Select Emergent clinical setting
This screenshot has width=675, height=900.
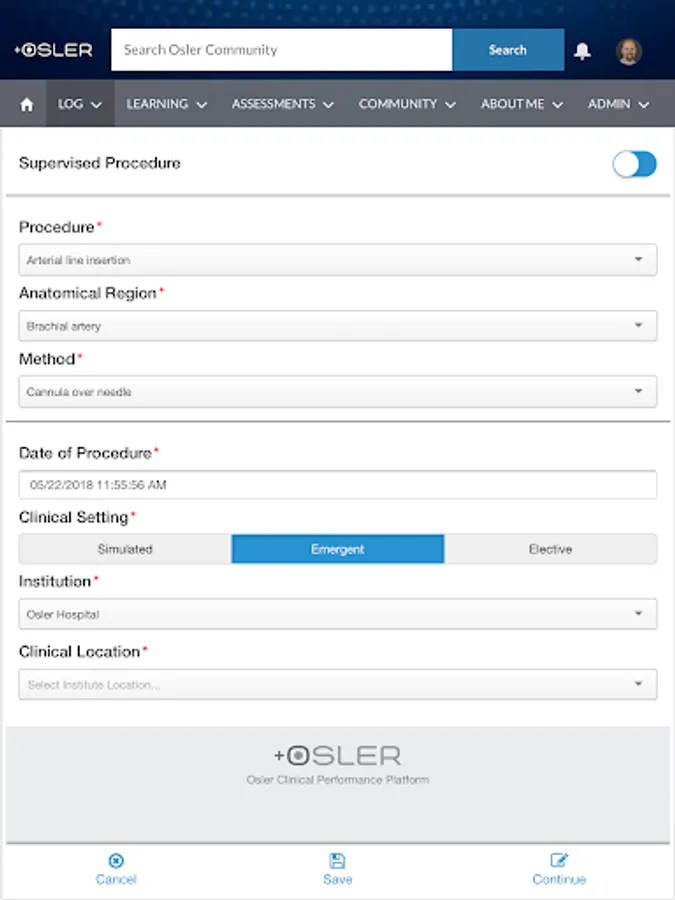(338, 549)
